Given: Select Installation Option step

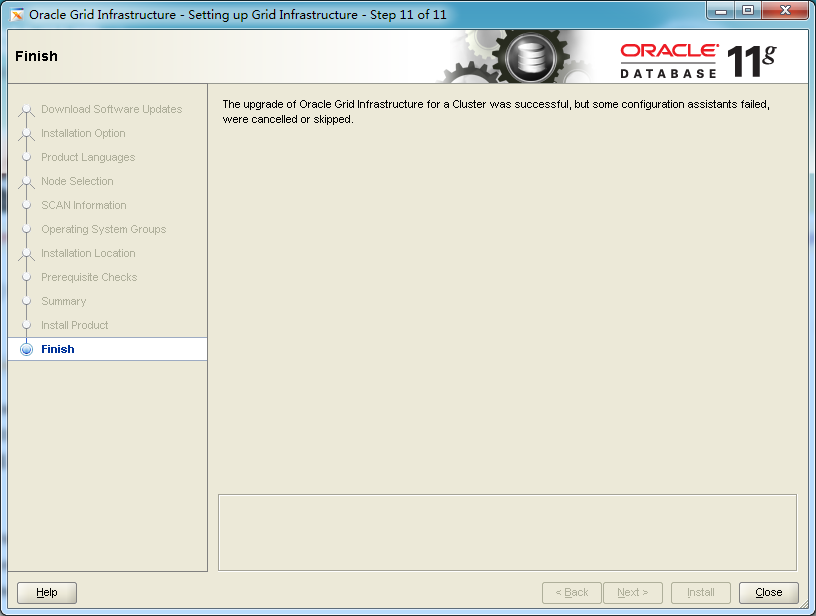Looking at the screenshot, I should (83, 133).
